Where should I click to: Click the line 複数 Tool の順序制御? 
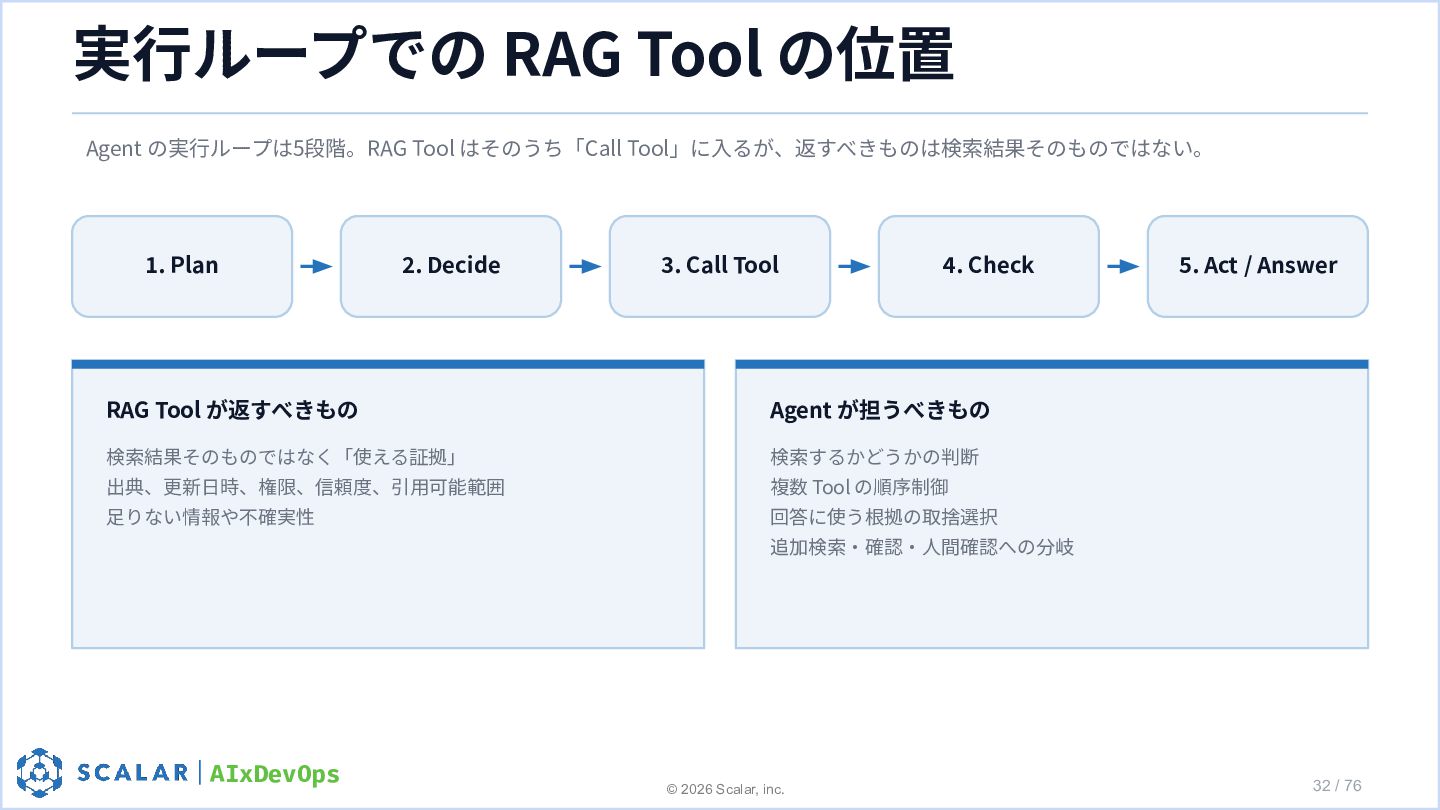coord(859,487)
